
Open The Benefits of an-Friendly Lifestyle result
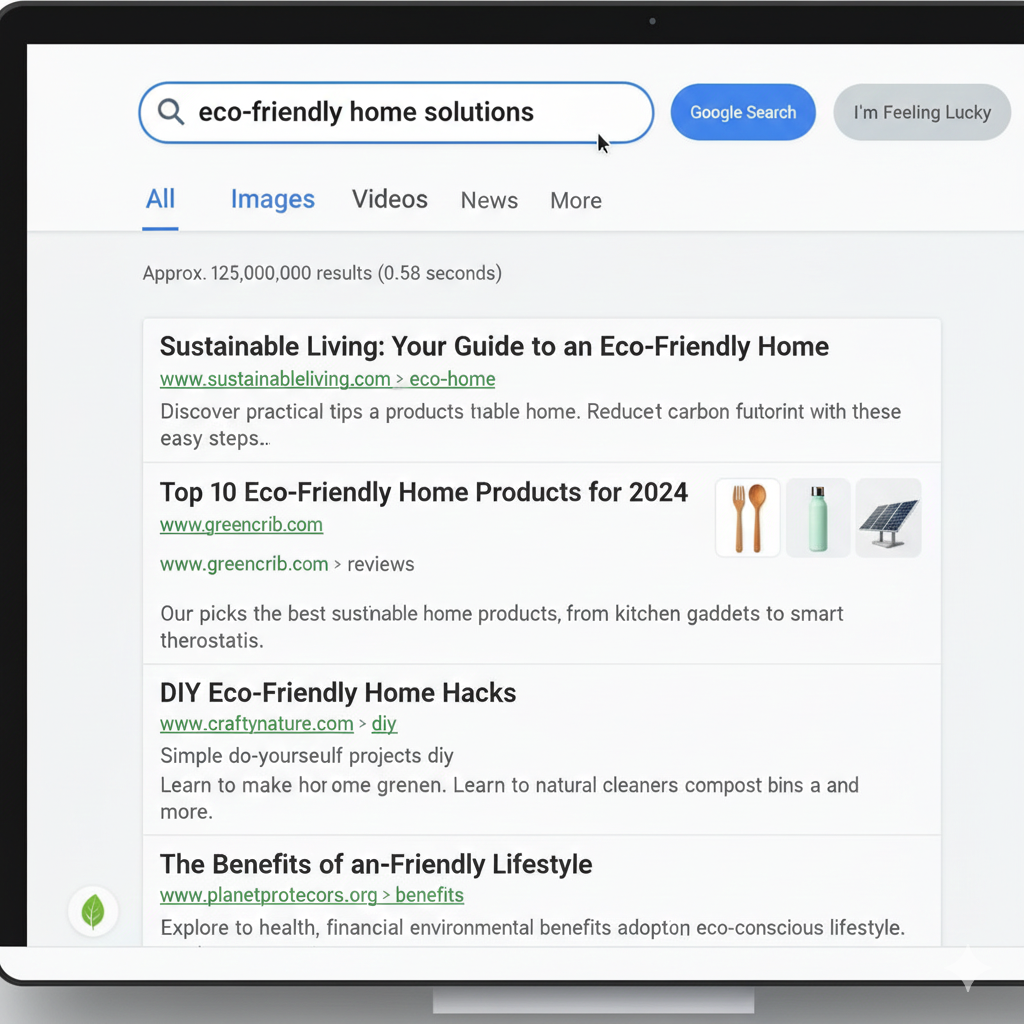tap(376, 864)
